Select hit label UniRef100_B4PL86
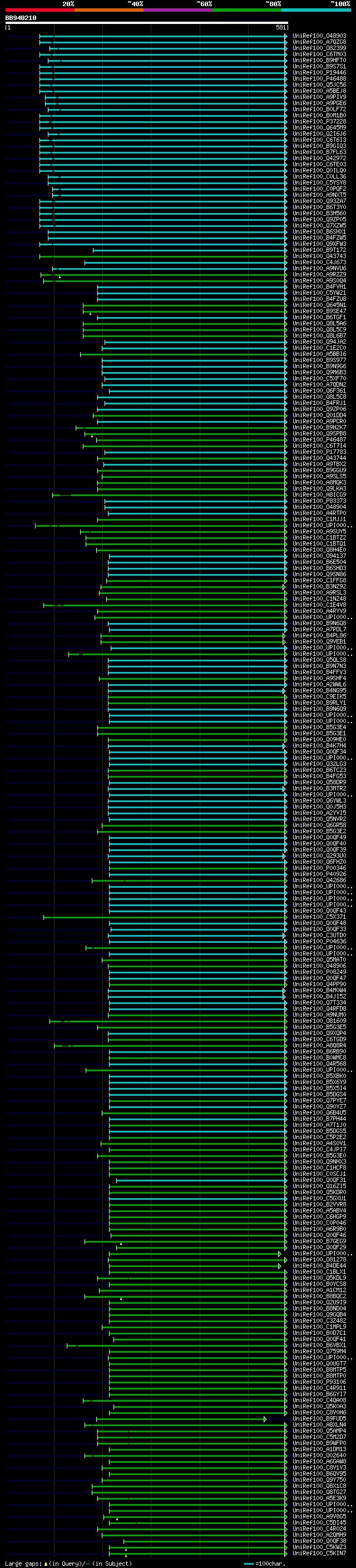Screen dimensions: 356x1568 pos(319,635)
